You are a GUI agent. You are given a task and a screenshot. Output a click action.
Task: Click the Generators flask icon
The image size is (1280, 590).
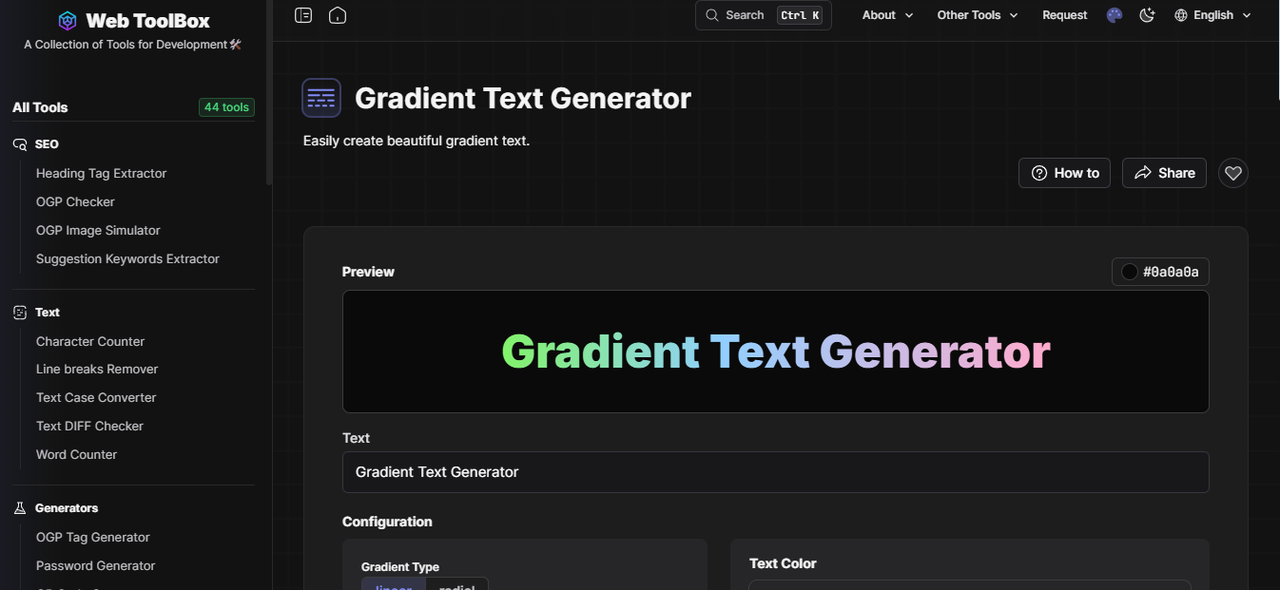(20, 508)
